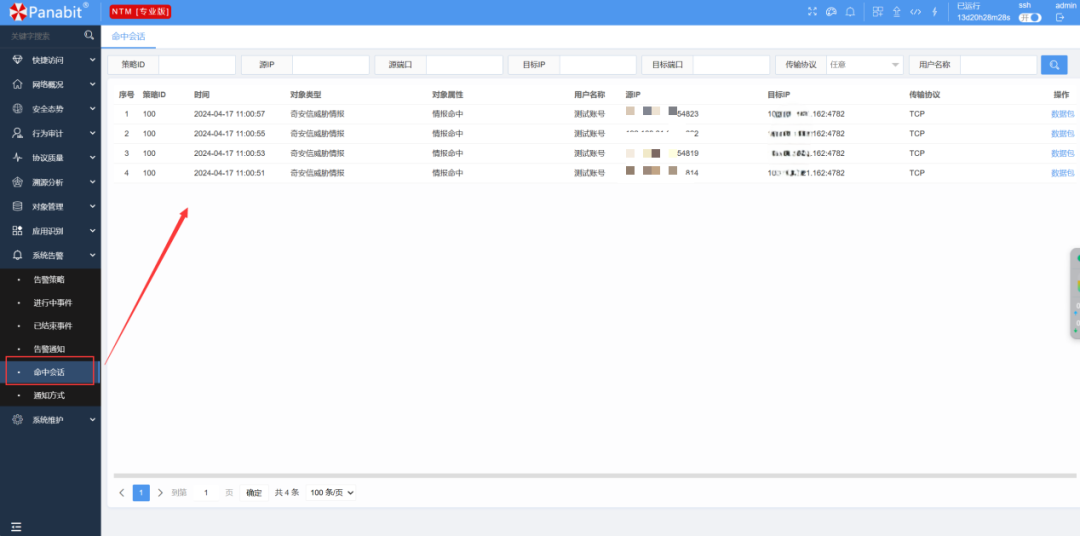Open the 传输协议 dropdown showing 任意
The width and height of the screenshot is (1080, 536).
[864, 65]
